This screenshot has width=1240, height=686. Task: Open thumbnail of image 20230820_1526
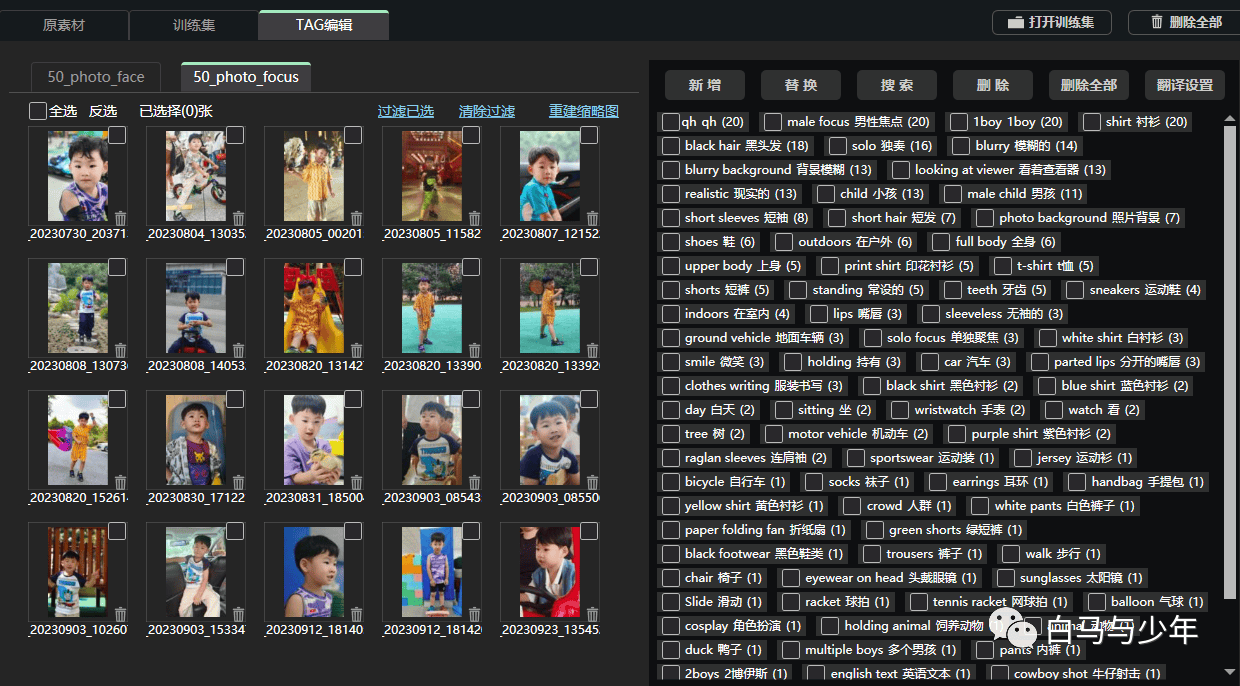pos(78,440)
